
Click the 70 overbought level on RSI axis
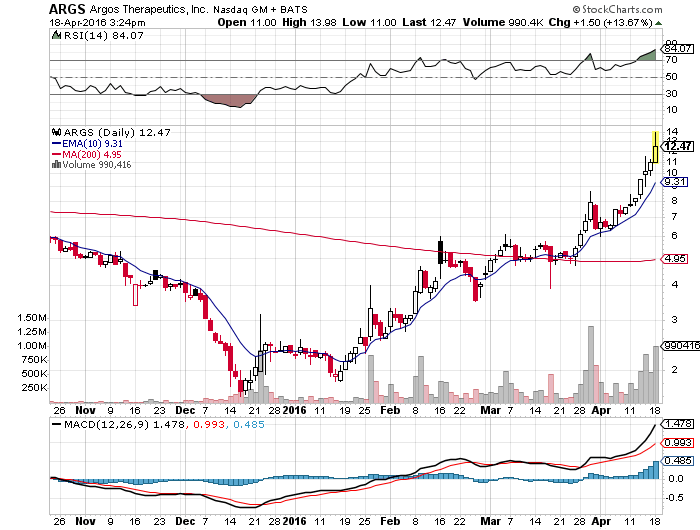(671, 60)
